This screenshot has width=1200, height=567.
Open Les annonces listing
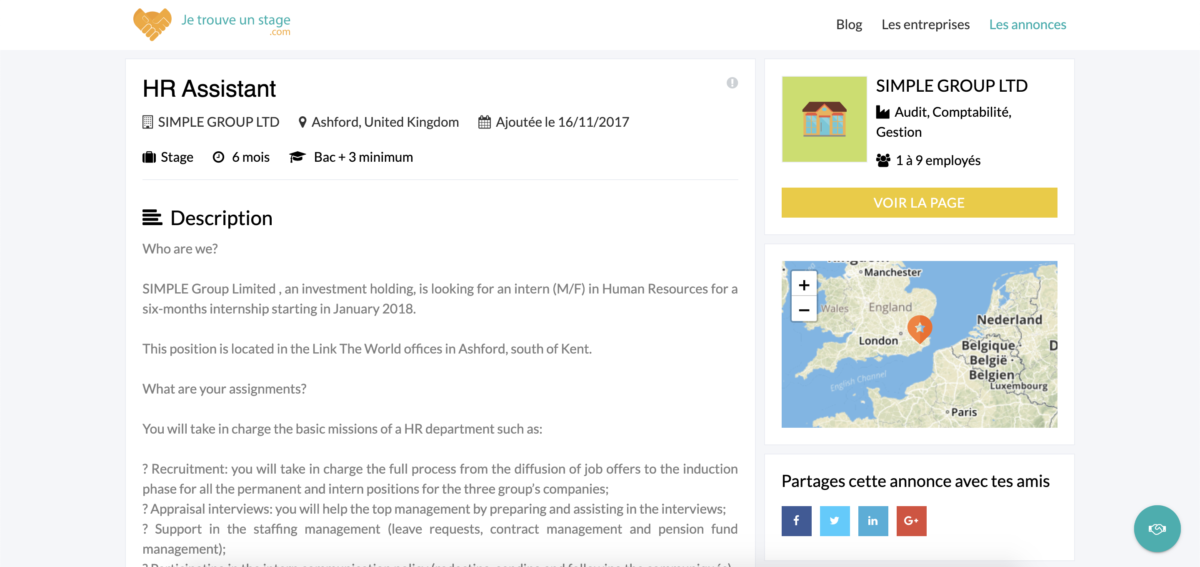1028,24
